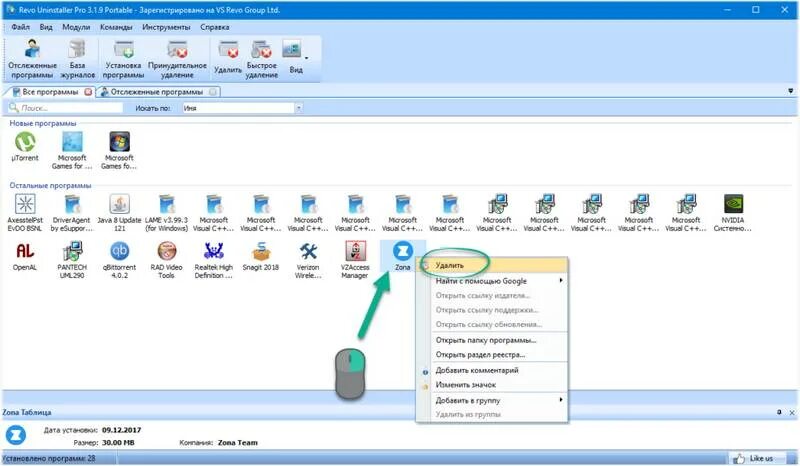Open the Инструменты menu
Image resolution: width=800 pixels, height=466 pixels.
(x=166, y=27)
